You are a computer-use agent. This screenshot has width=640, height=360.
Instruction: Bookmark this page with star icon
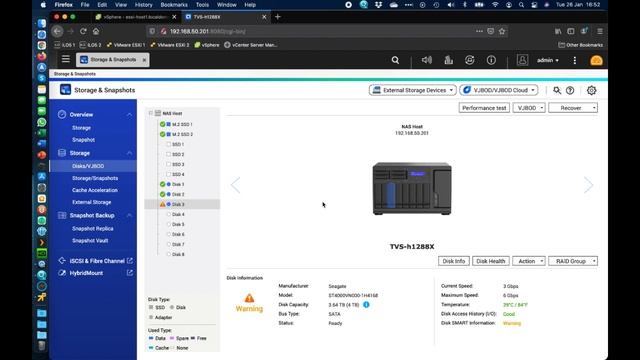(x=502, y=31)
